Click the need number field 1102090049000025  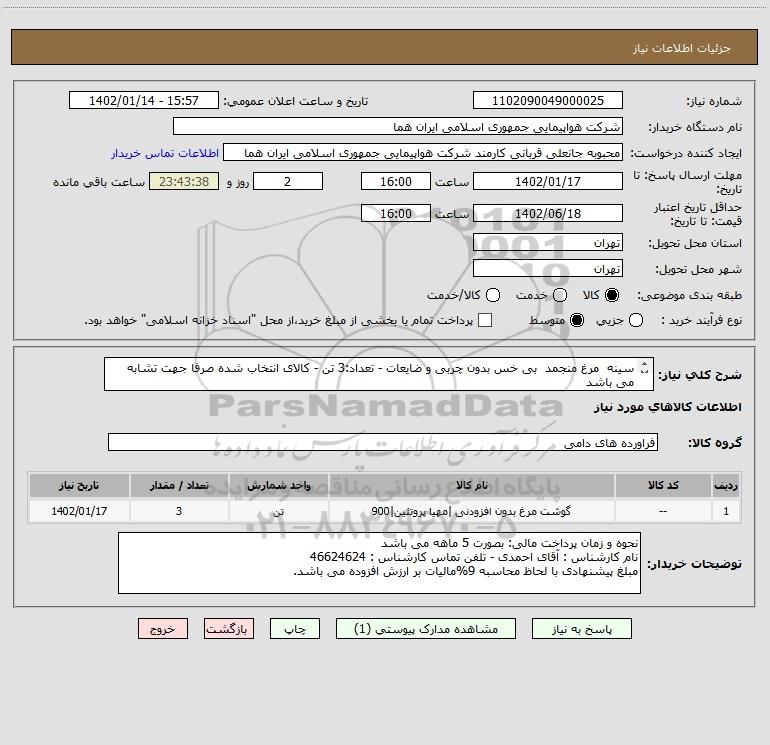[548, 101]
